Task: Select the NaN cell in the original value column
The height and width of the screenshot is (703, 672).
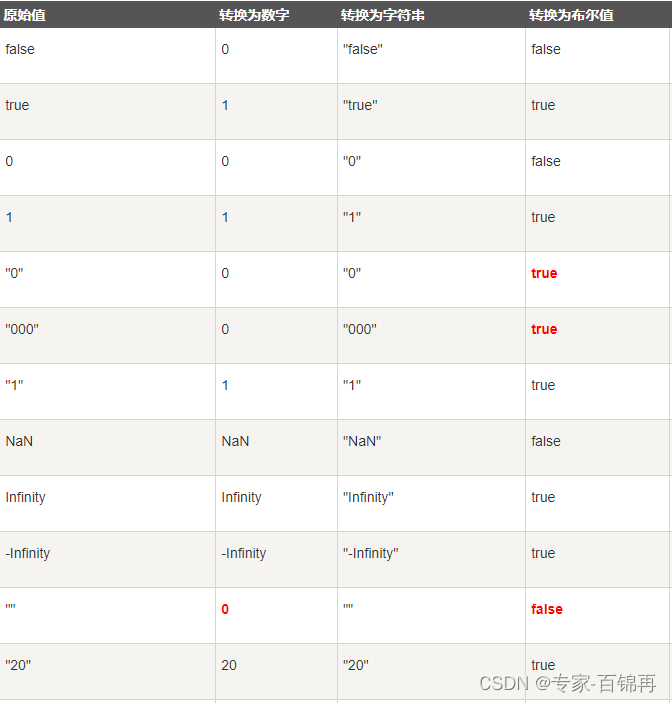Action: click(19, 441)
